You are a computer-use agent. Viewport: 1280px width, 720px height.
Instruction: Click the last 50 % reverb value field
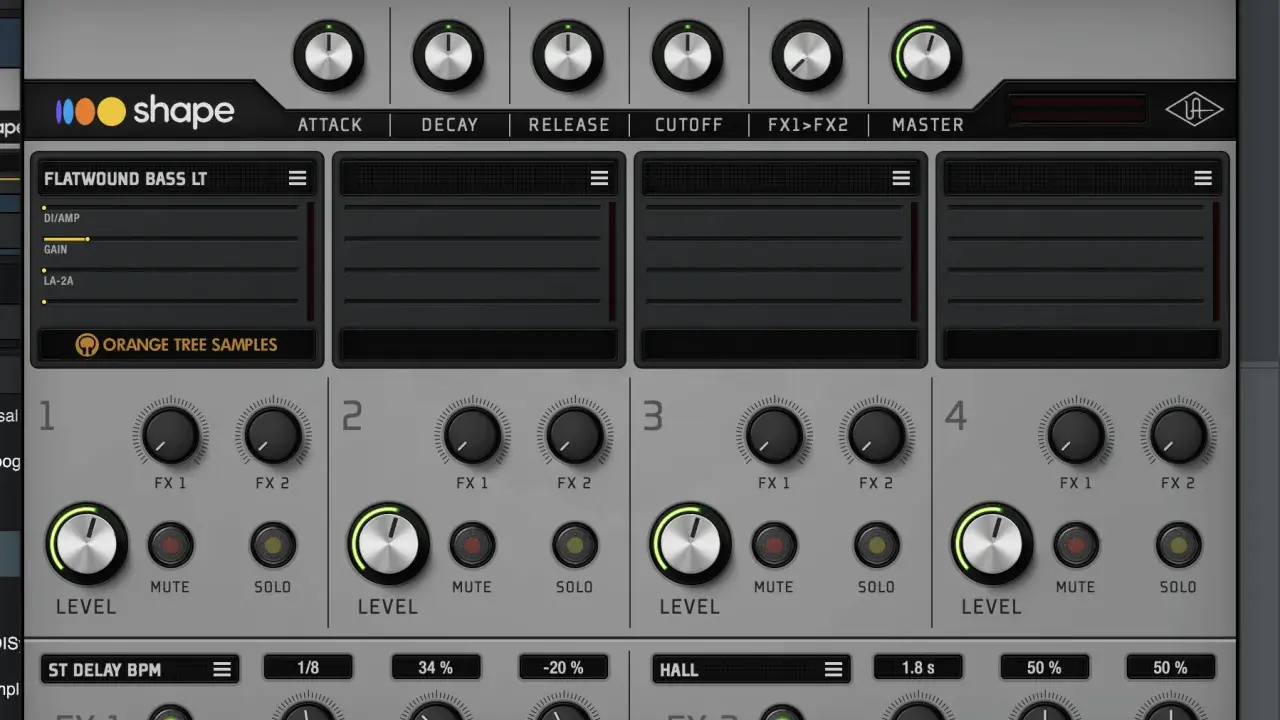tap(1171, 667)
